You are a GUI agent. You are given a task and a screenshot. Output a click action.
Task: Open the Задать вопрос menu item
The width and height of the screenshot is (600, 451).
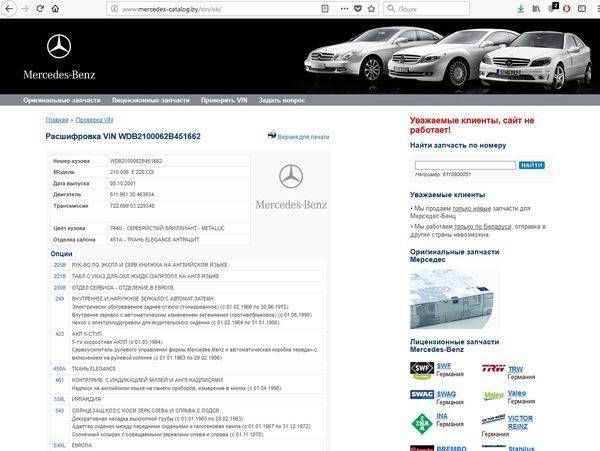pyautogui.click(x=282, y=100)
